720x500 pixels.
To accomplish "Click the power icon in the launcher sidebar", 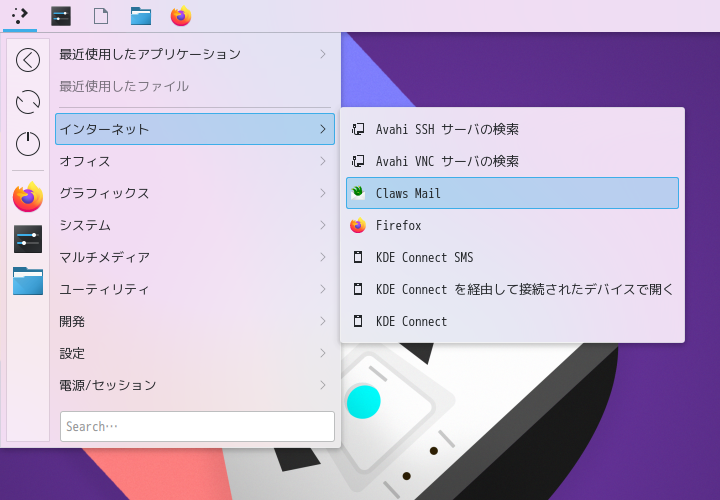I will [x=28, y=144].
